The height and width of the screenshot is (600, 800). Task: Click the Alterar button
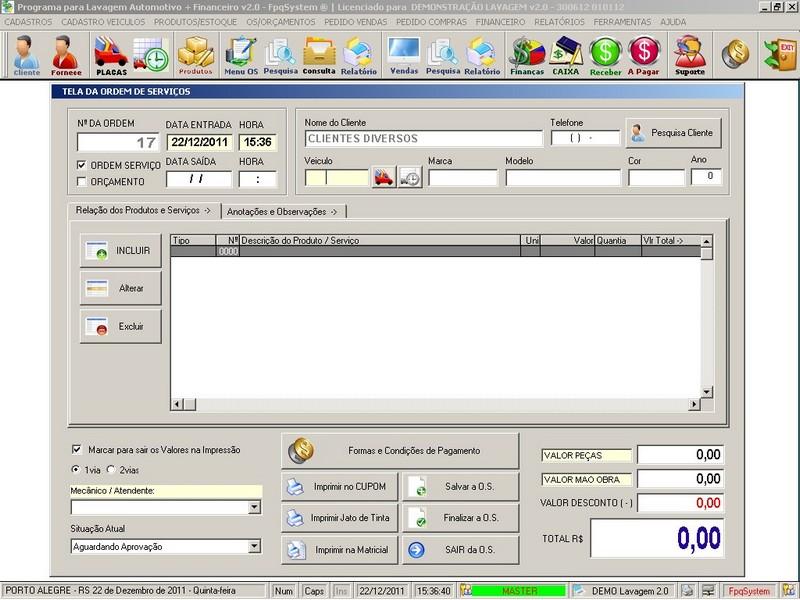pos(120,288)
